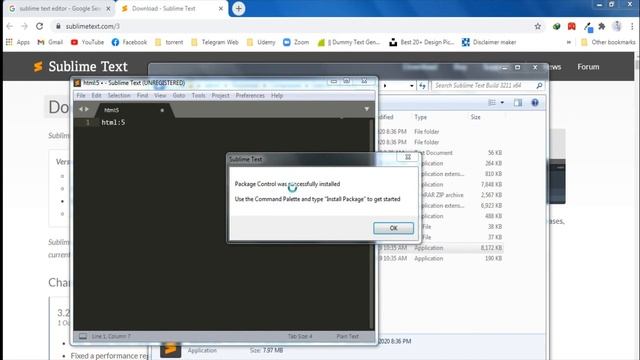Open the Gmail bookmark

pyautogui.click(x=50, y=42)
